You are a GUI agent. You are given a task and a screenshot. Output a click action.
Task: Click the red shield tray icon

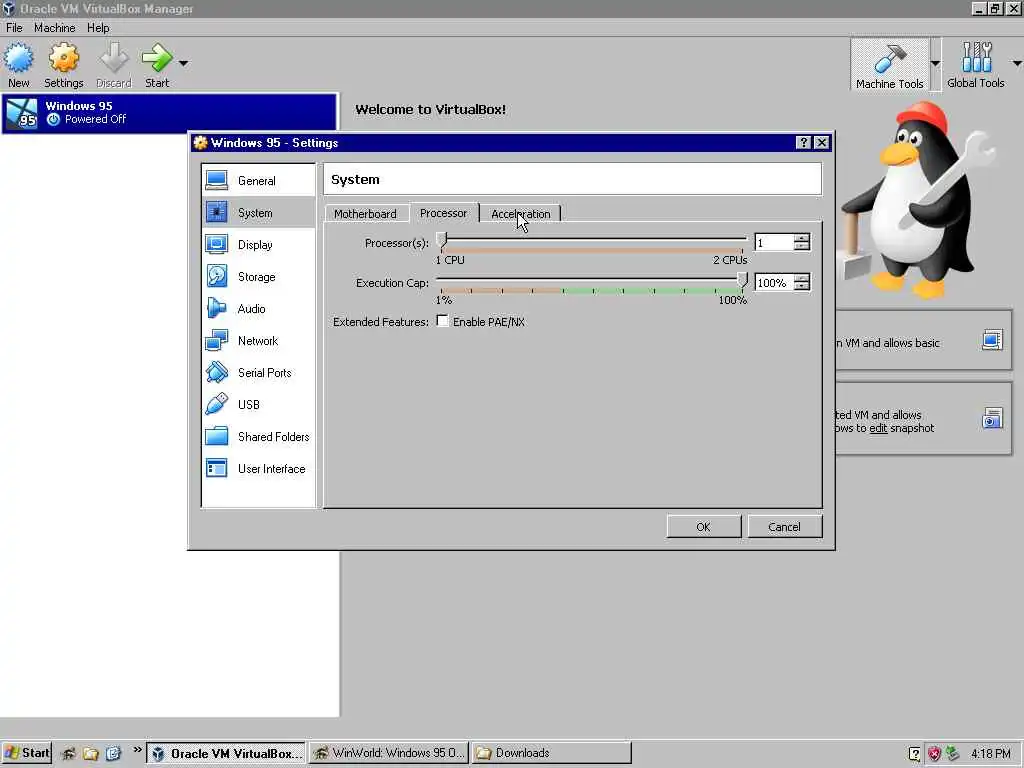point(935,754)
